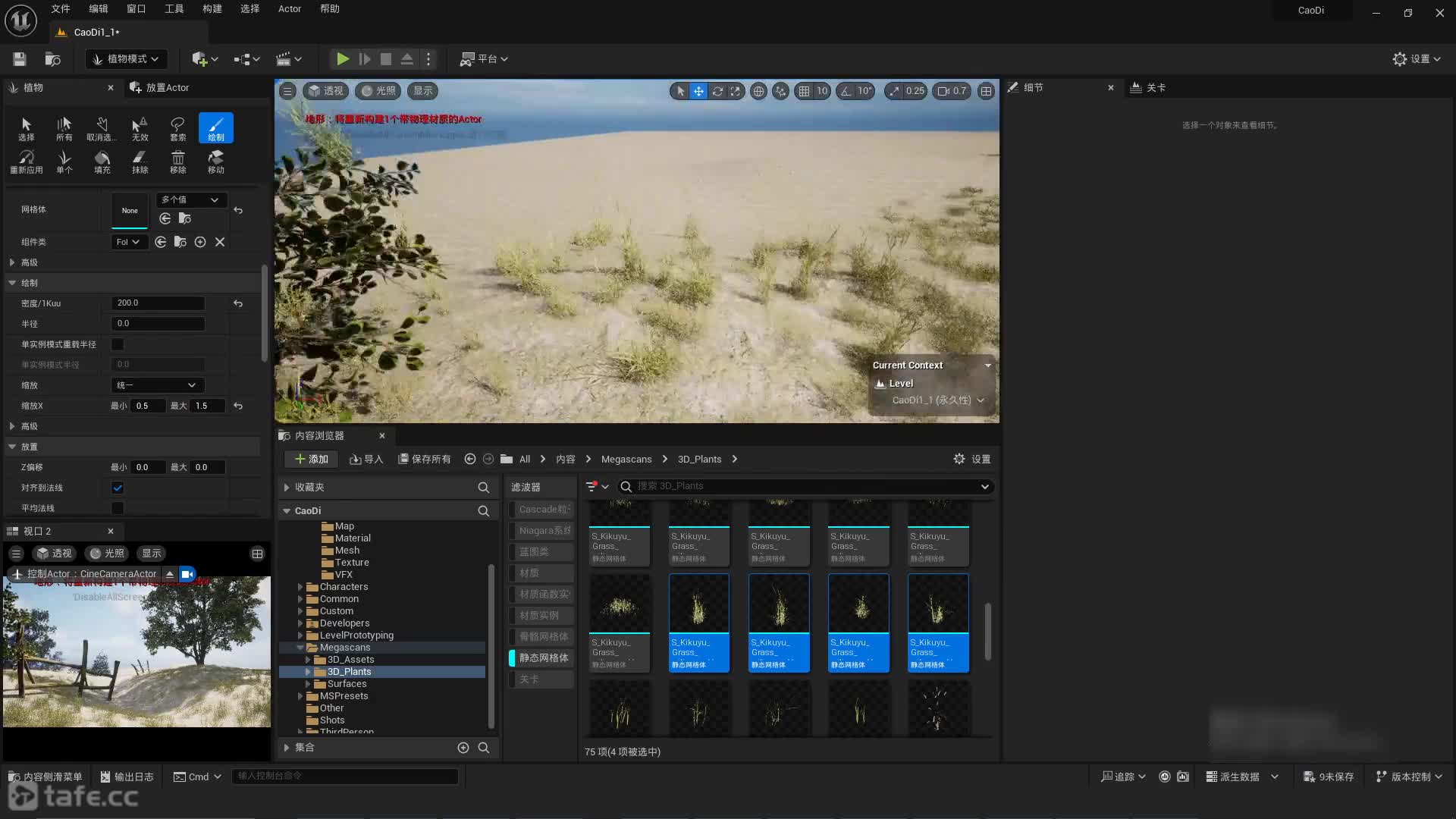Toggle 单实例模式重载半径 checkbox
The height and width of the screenshot is (819, 1456).
118,344
